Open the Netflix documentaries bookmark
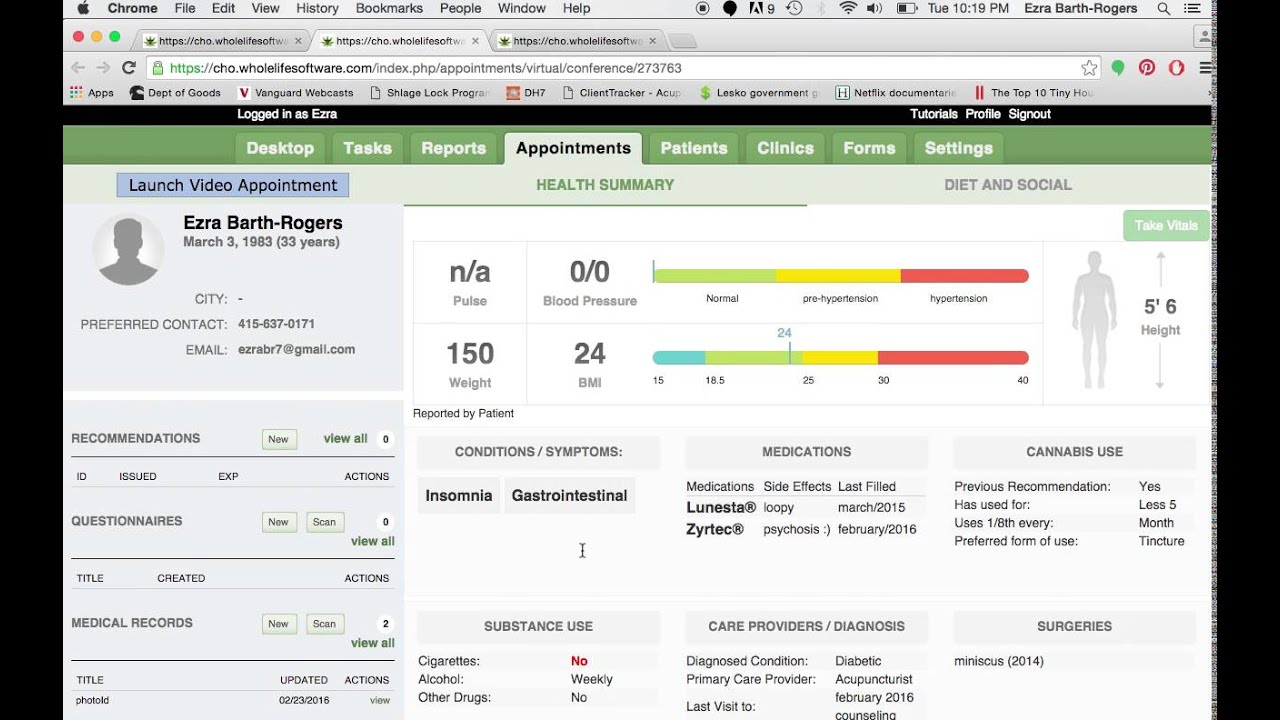1280x720 pixels. (896, 93)
